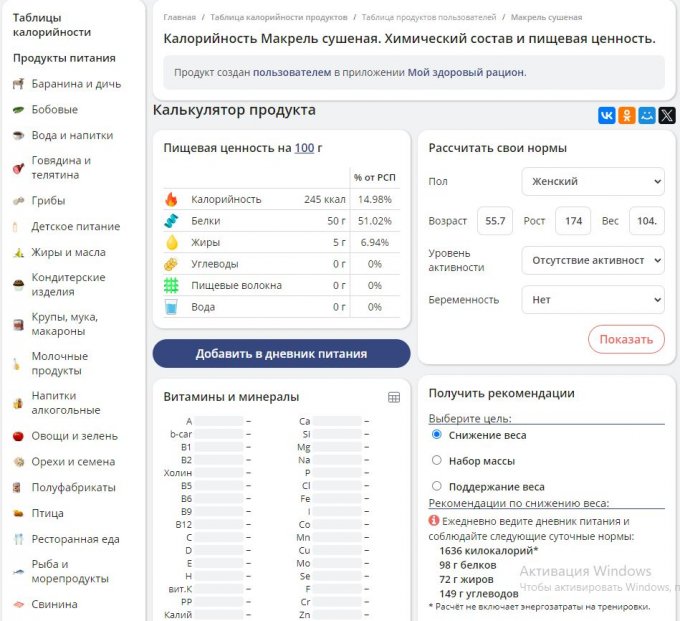Share page via VK icon
This screenshot has width=680, height=621.
pyautogui.click(x=607, y=115)
